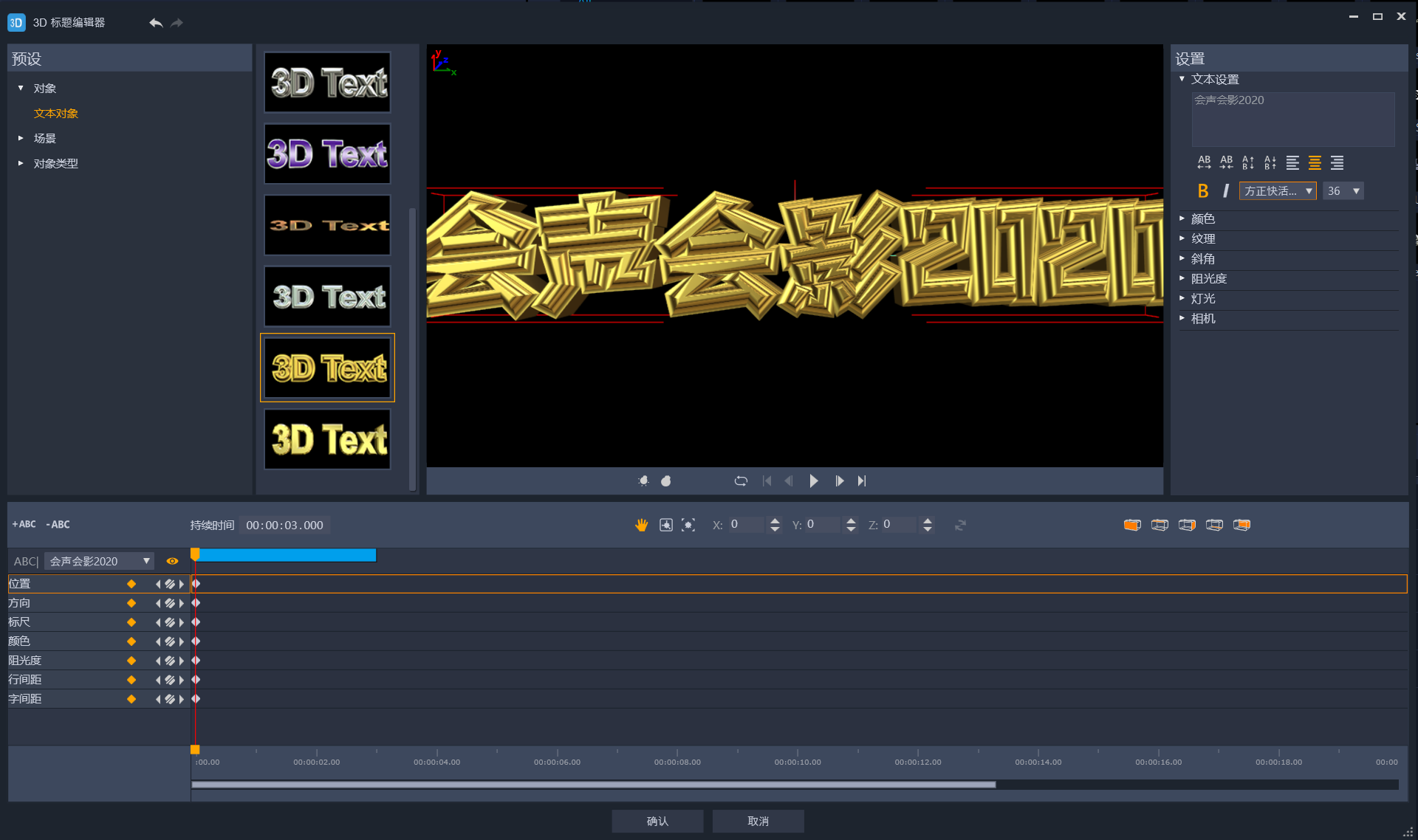Click the duration field 00:00:03.000
1418x840 pixels.
(284, 525)
